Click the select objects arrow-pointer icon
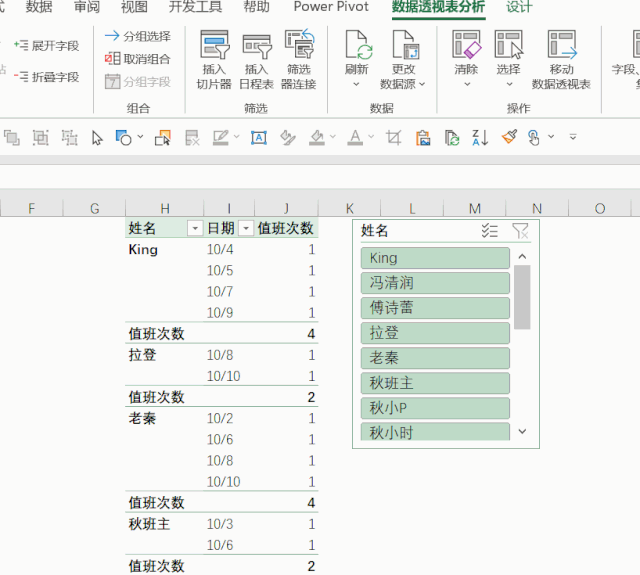Viewport: 640px width, 575px height. [x=97, y=138]
